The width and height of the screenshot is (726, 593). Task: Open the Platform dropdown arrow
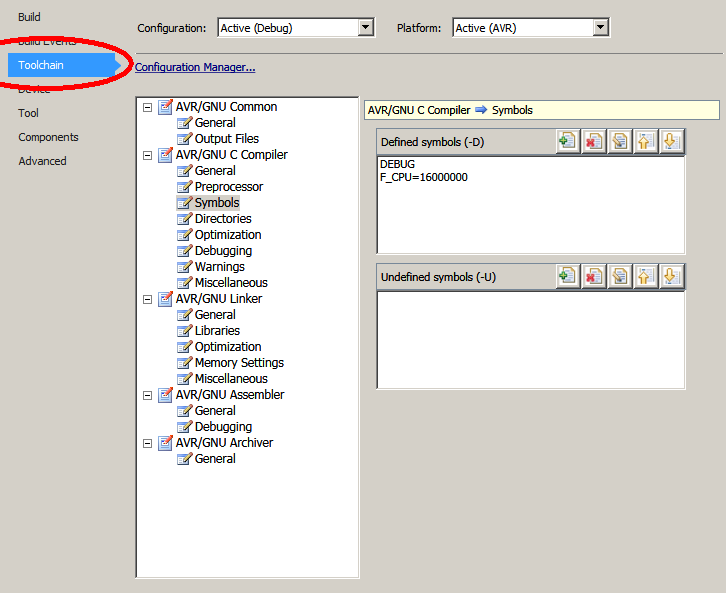pos(600,27)
